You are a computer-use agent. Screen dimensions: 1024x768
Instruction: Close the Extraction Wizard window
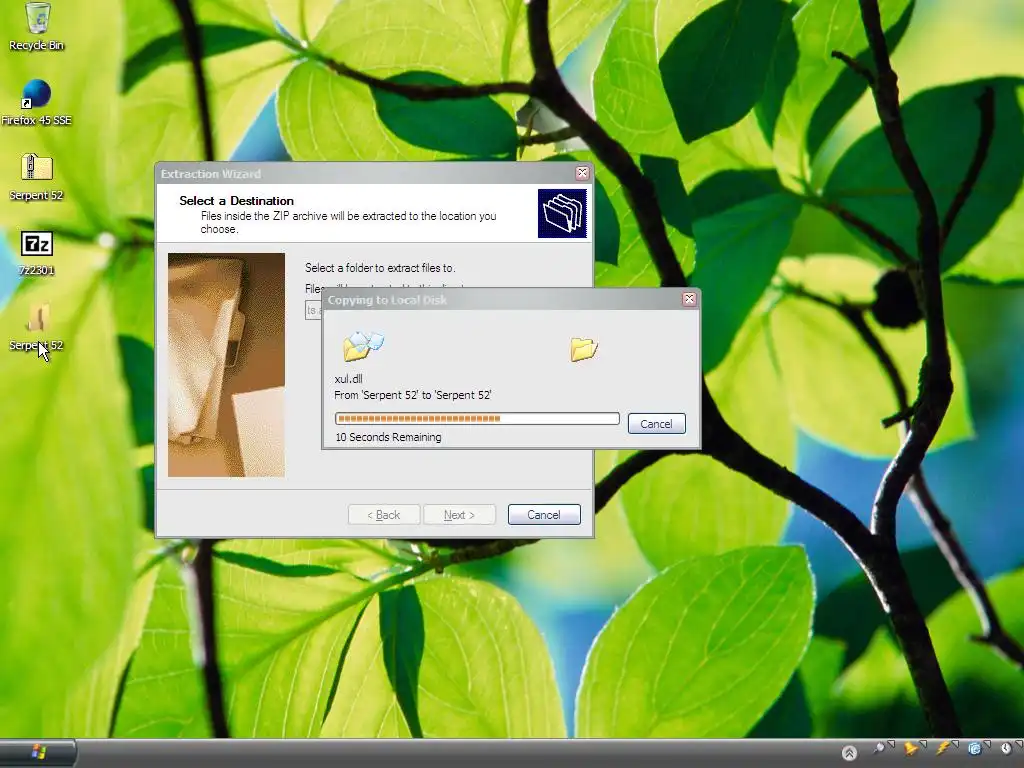click(x=582, y=173)
